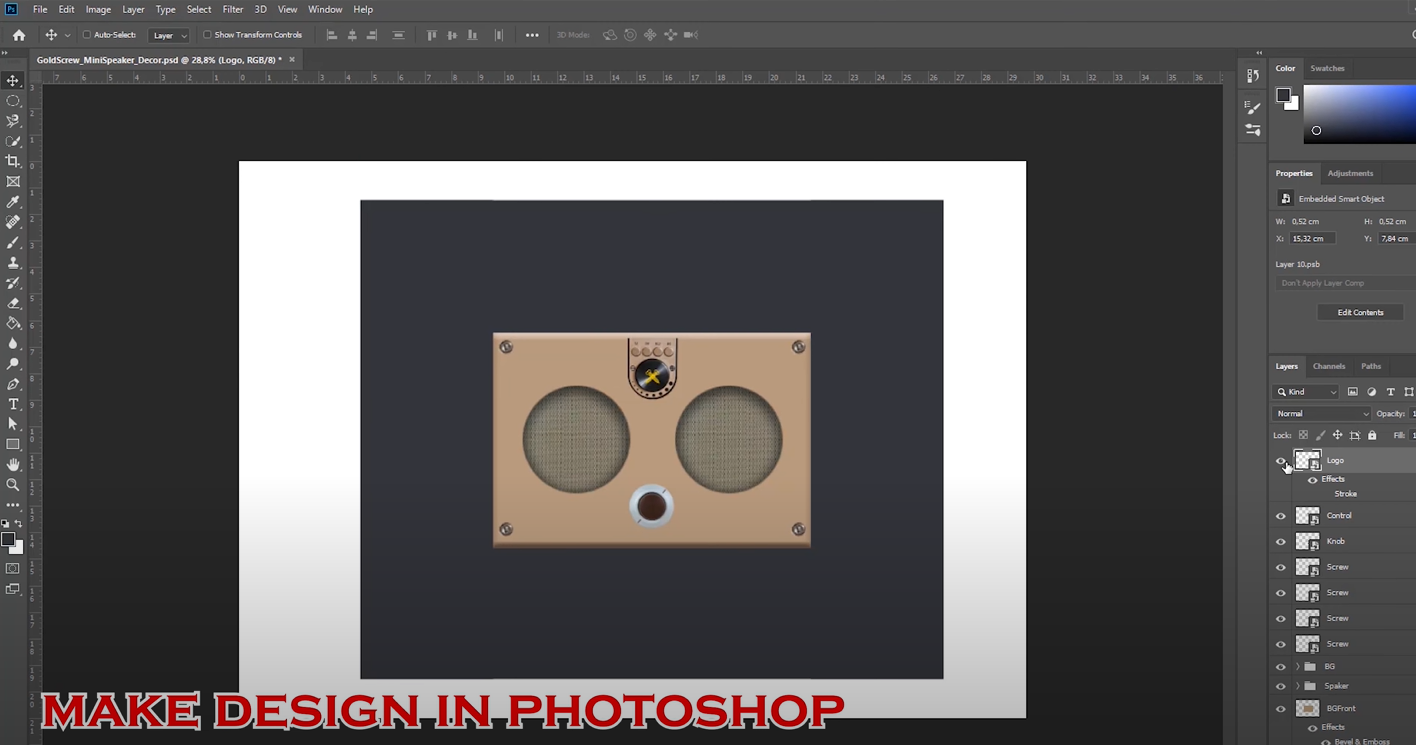
Task: Hide the Logo layer
Action: point(1281,461)
